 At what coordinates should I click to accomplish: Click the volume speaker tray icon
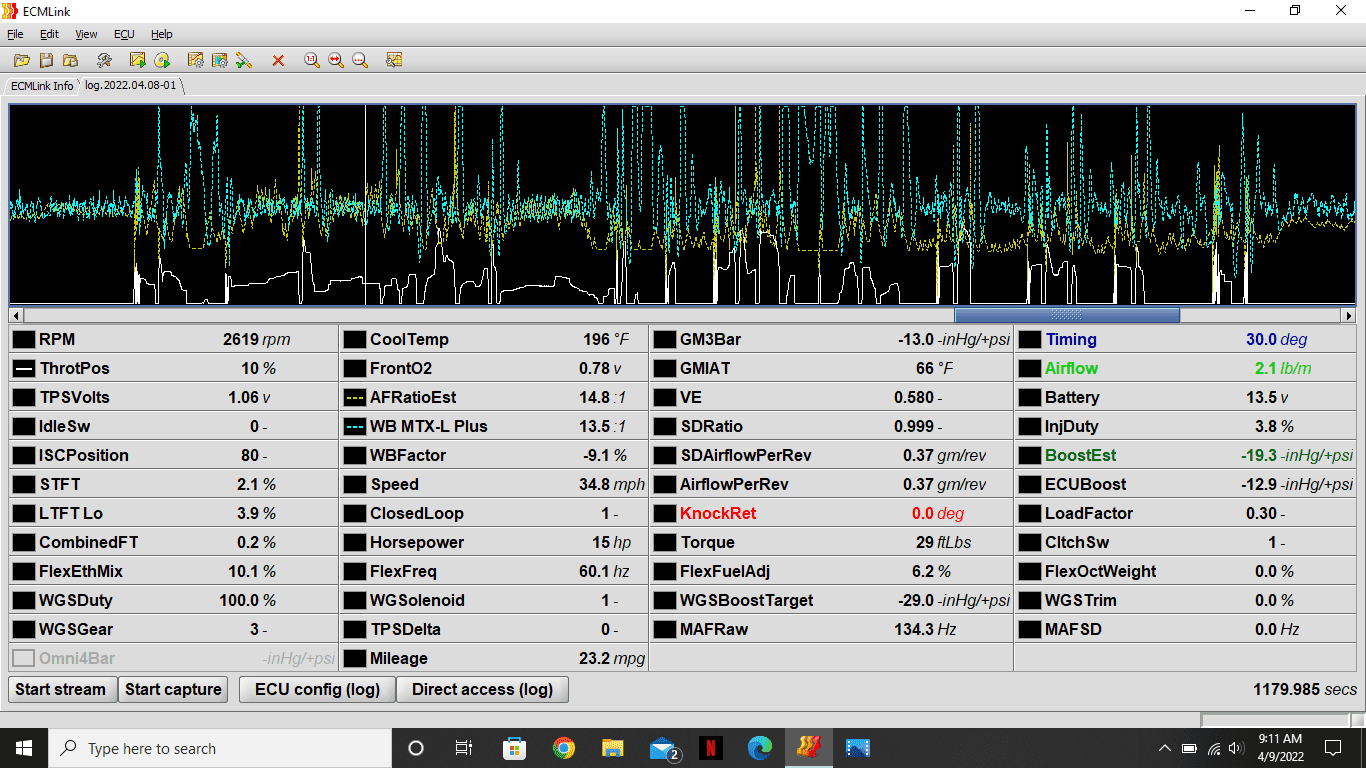coord(1236,748)
